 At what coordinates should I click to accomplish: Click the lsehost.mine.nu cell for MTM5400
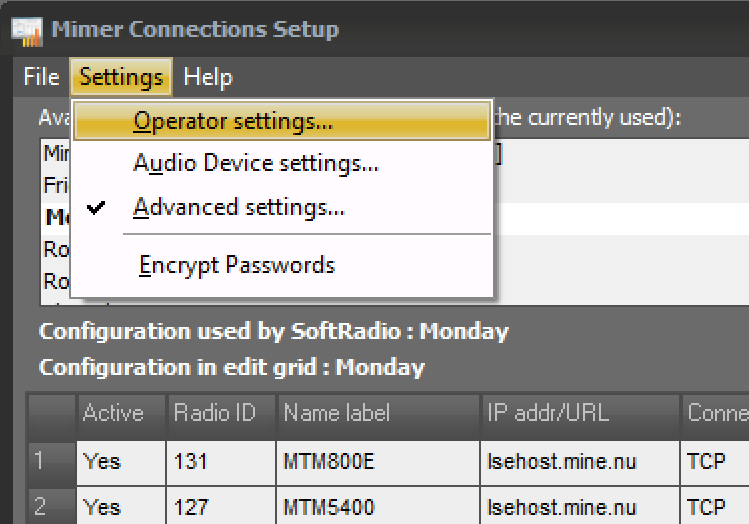(580, 506)
